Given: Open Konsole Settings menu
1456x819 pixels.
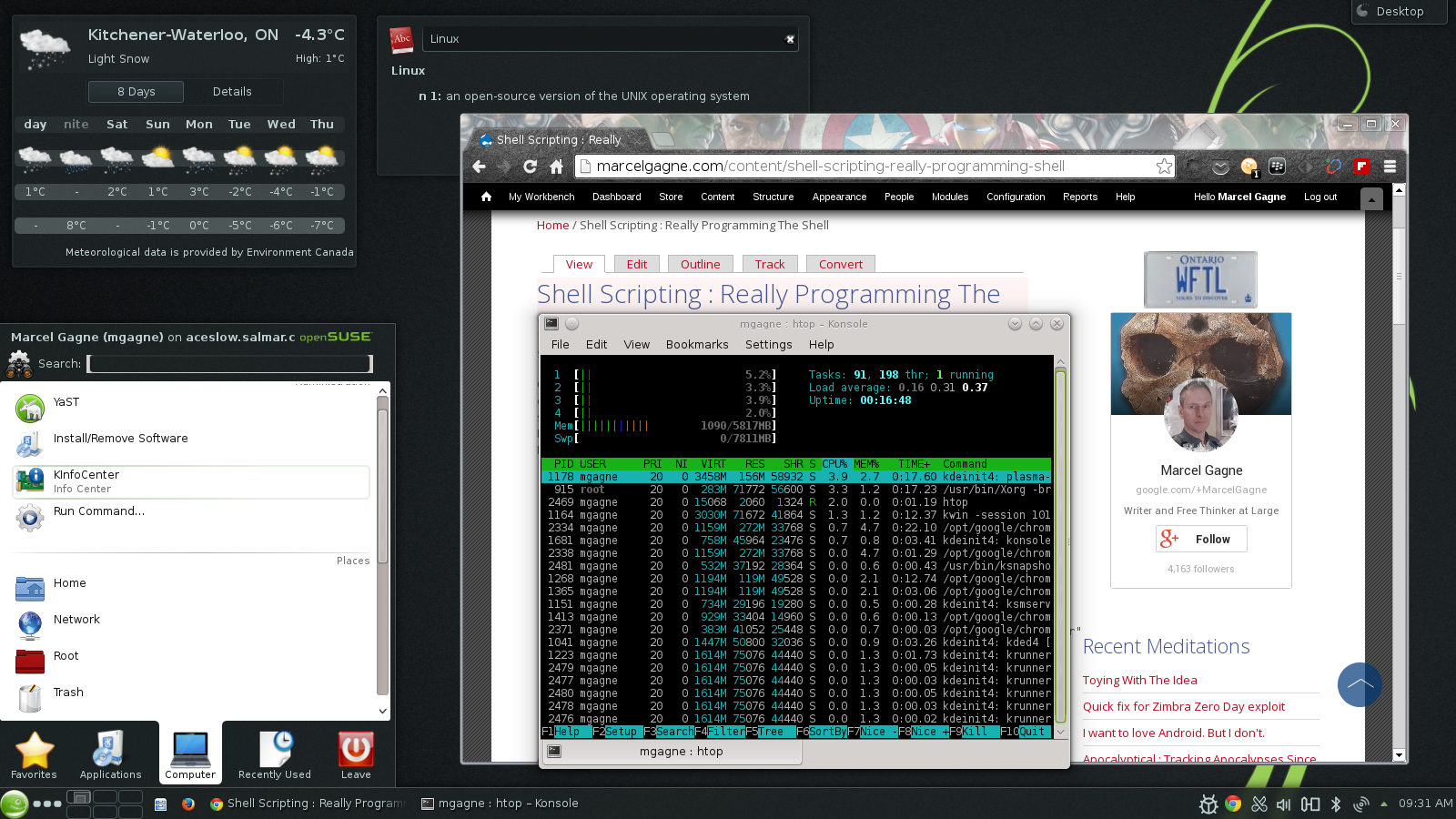Looking at the screenshot, I should click(x=768, y=345).
